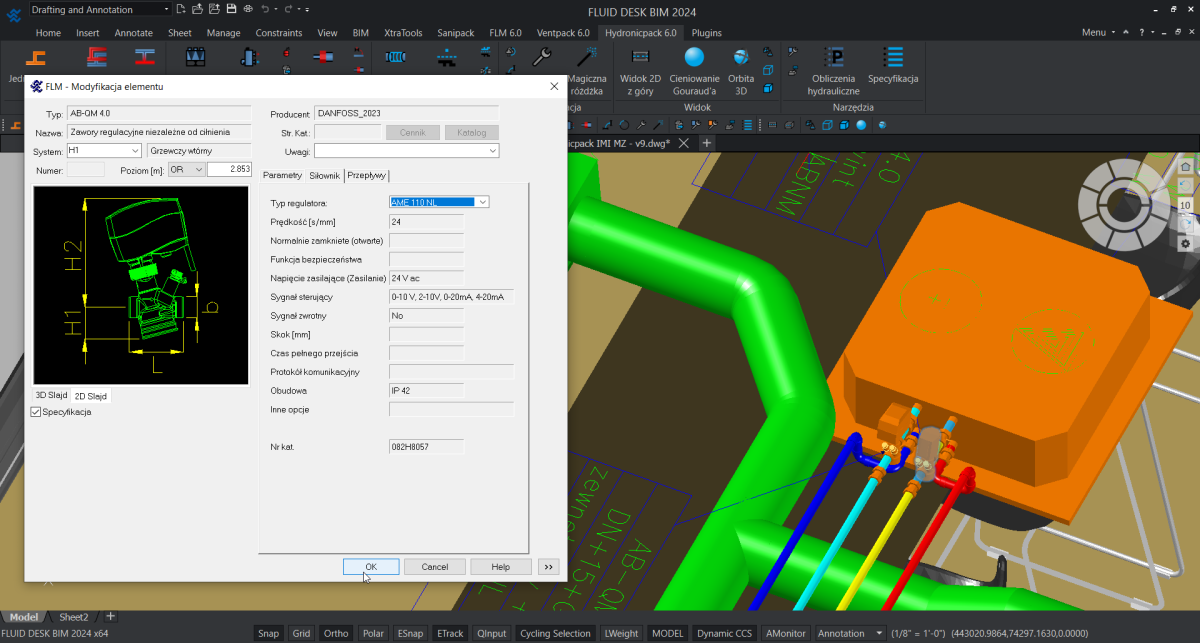Switch preview to 3D Slajd
Screen dimensions: 1200x643
tap(51, 395)
